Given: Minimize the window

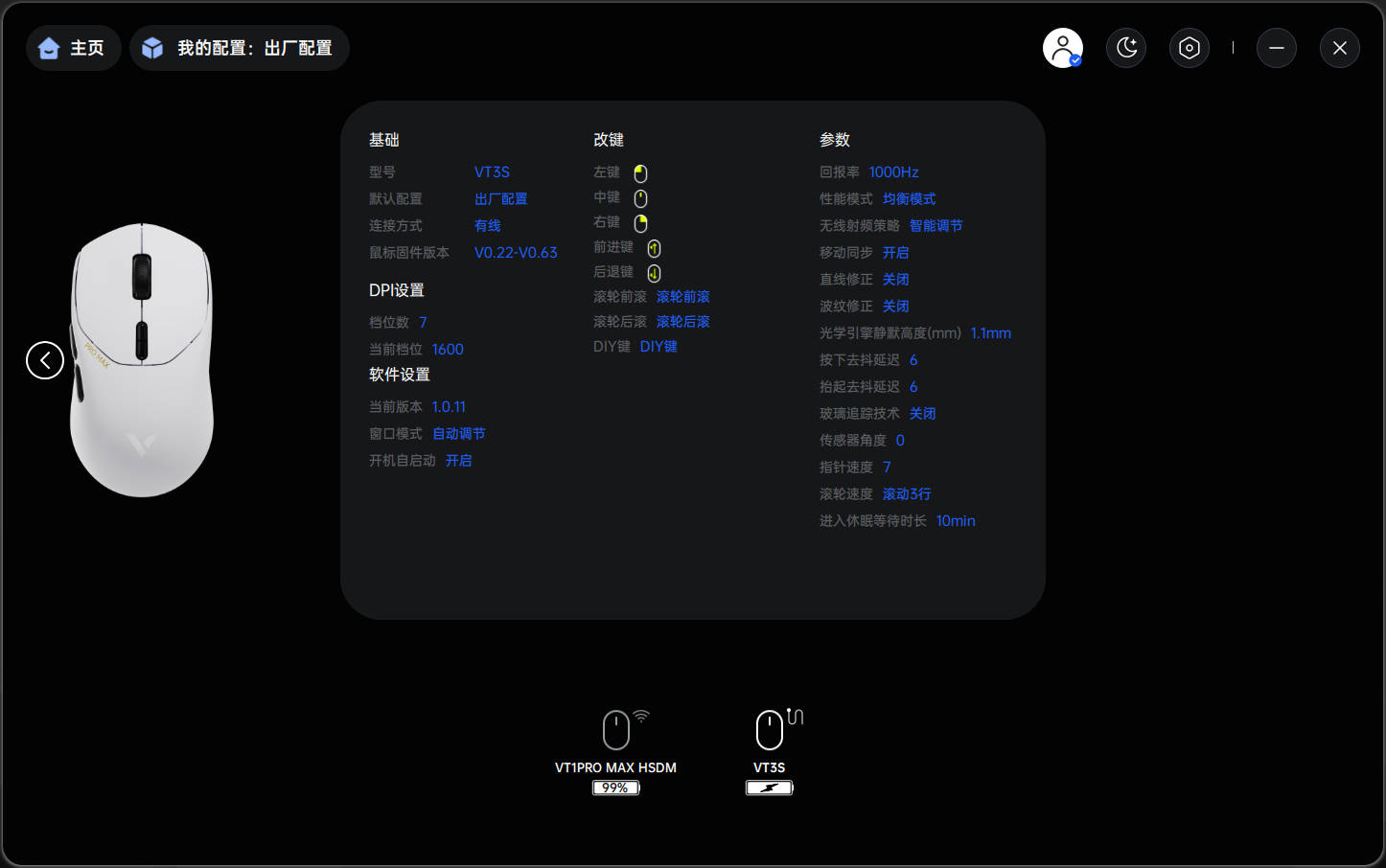Looking at the screenshot, I should coord(1277,48).
